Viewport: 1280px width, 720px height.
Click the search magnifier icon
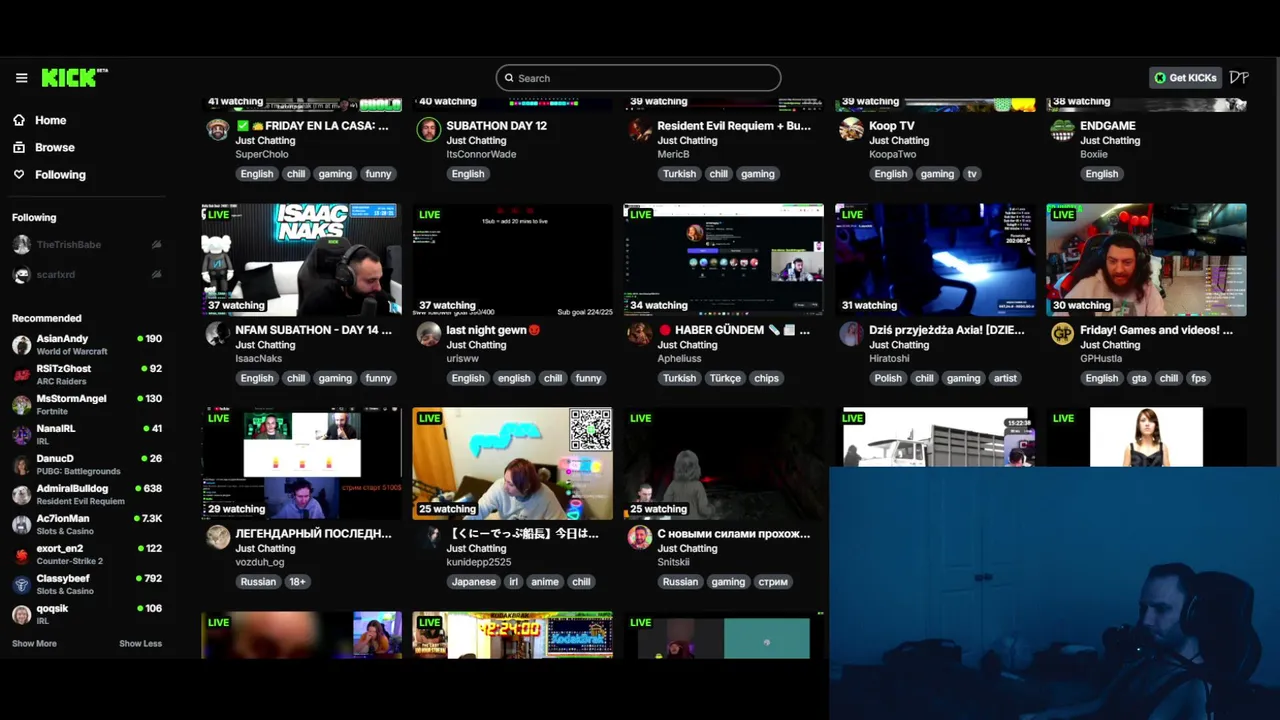tap(509, 78)
